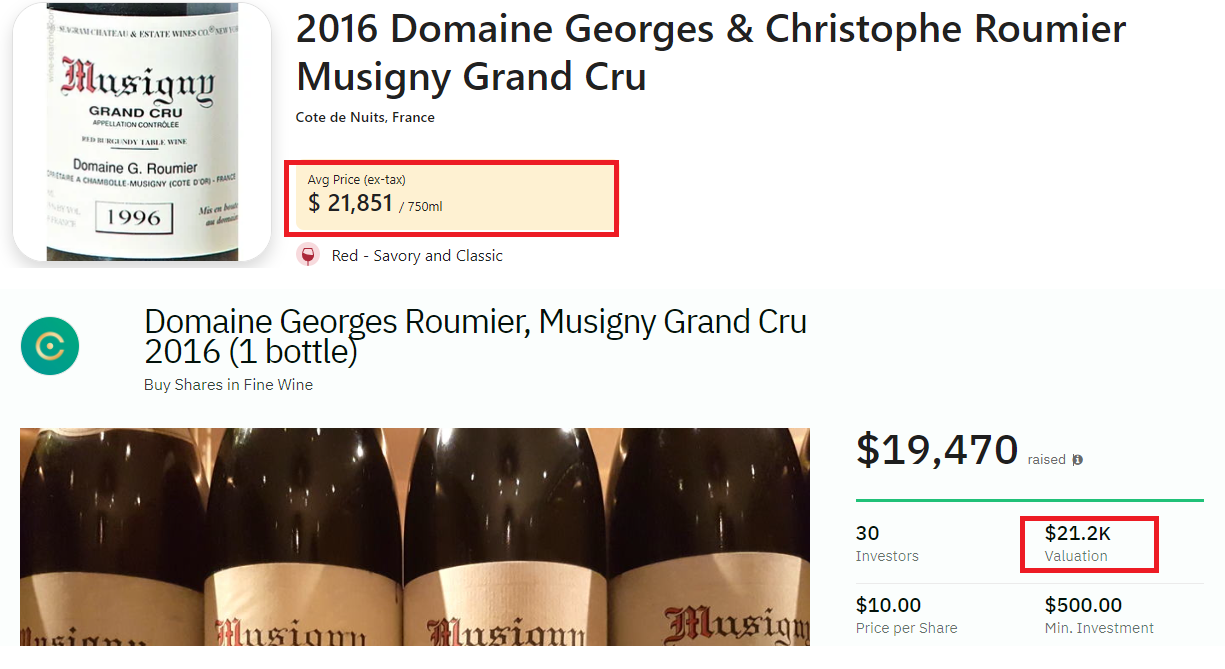The height and width of the screenshot is (669, 1225).
Task: Click the green circular company logo
Action: (50, 345)
